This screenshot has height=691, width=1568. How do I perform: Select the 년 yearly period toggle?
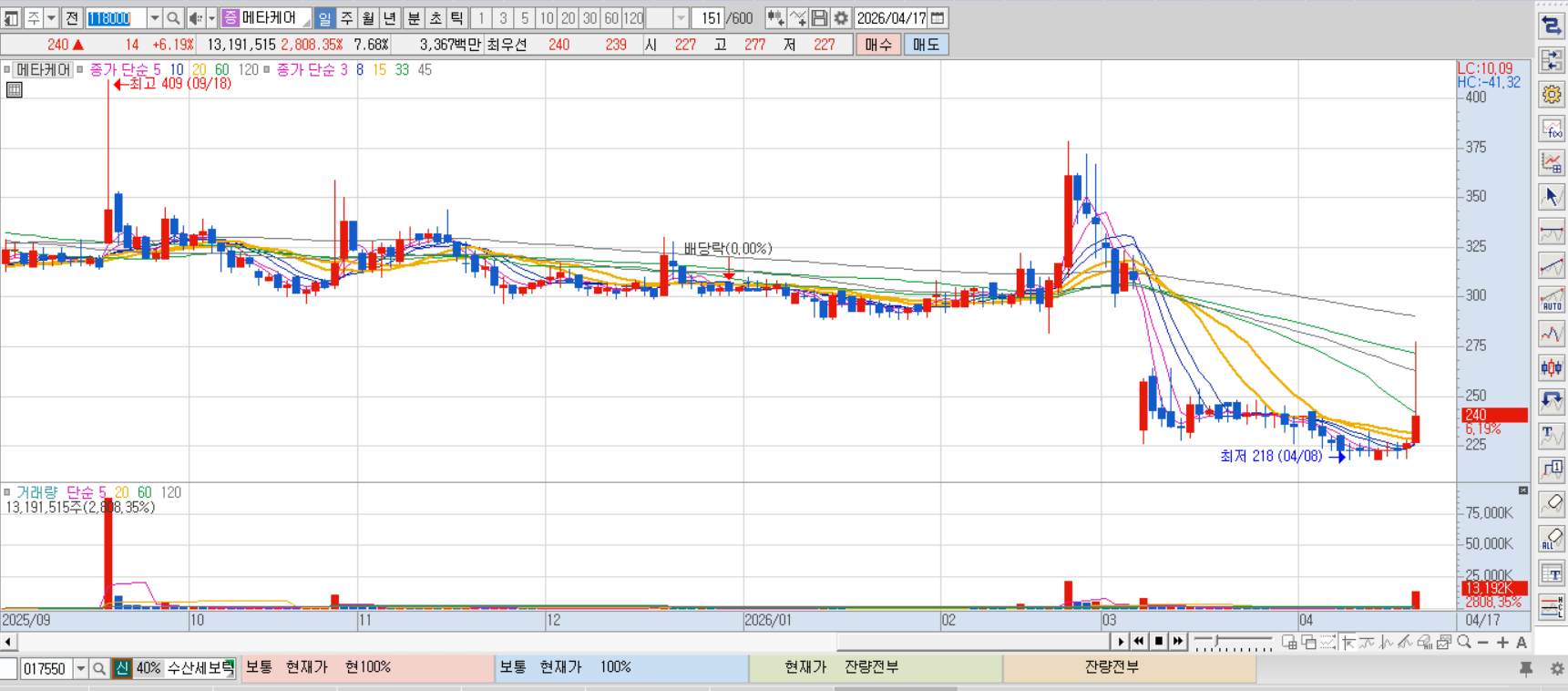coord(390,18)
